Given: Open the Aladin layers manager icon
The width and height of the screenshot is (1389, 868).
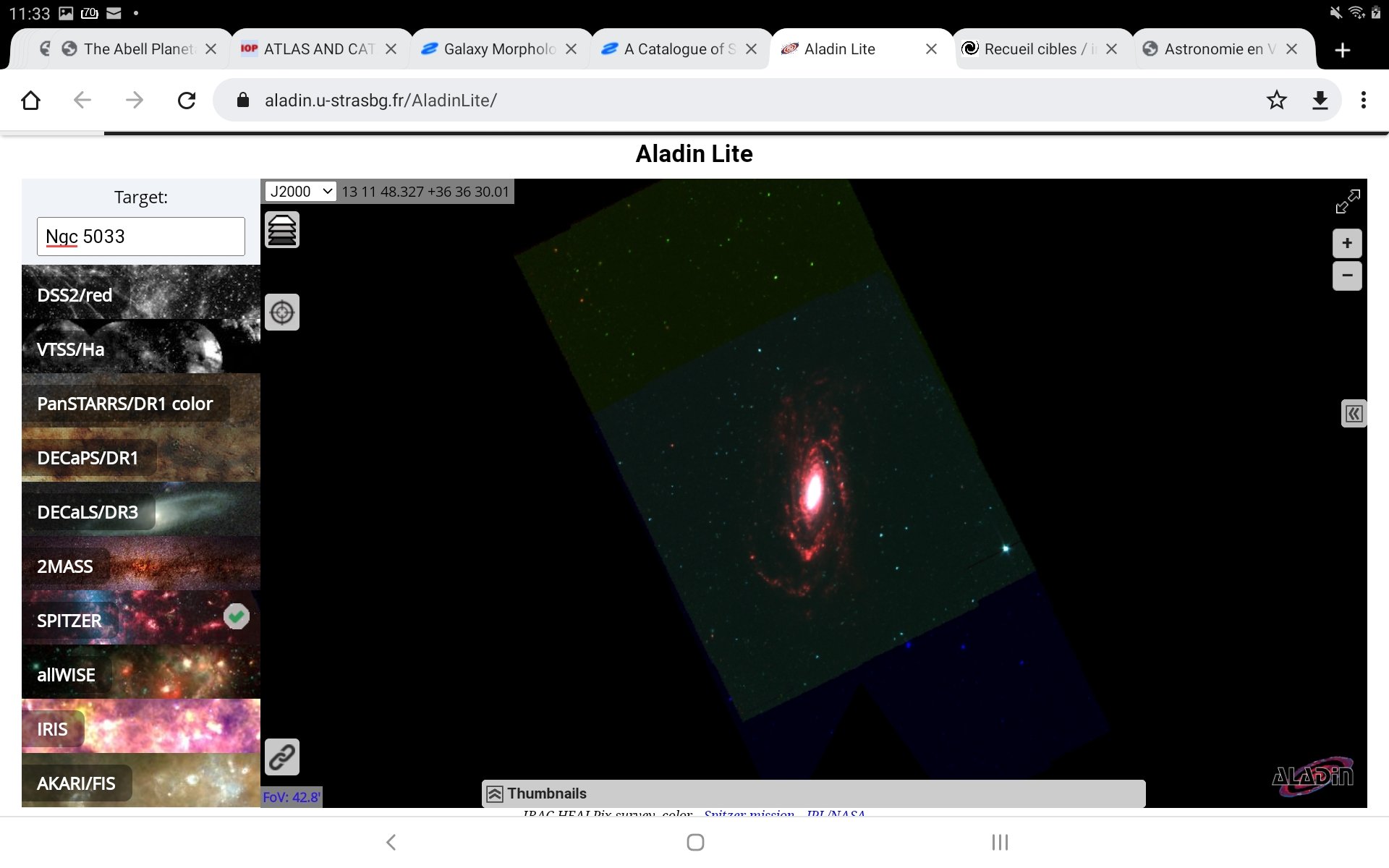Looking at the screenshot, I should (x=282, y=230).
